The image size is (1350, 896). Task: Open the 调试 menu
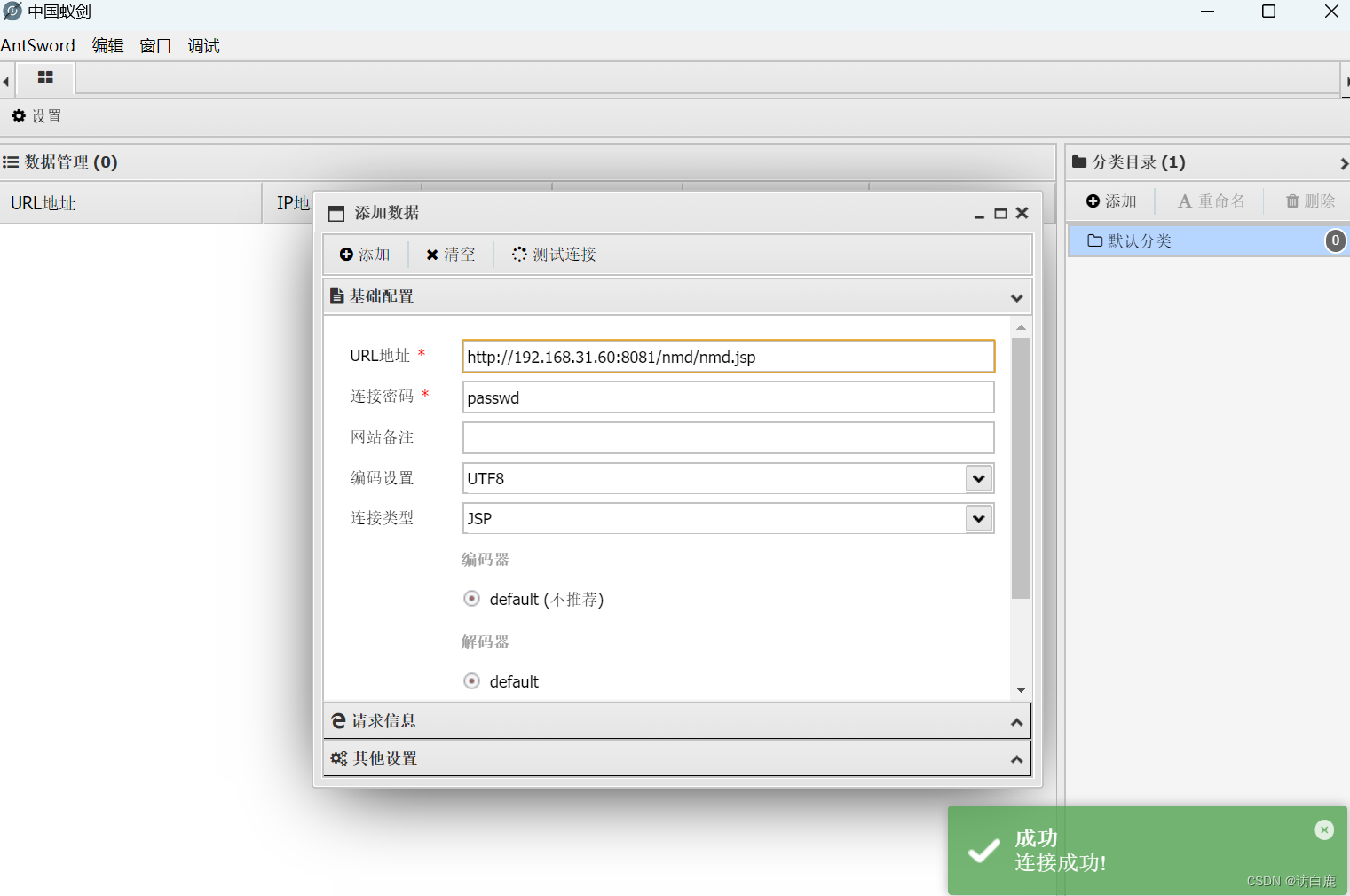pos(202,45)
